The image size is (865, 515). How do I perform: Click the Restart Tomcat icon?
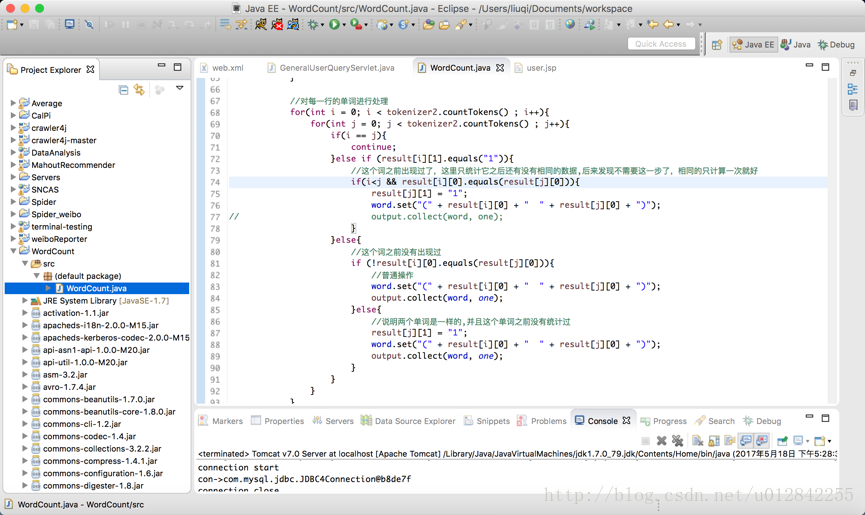[x=293, y=24]
